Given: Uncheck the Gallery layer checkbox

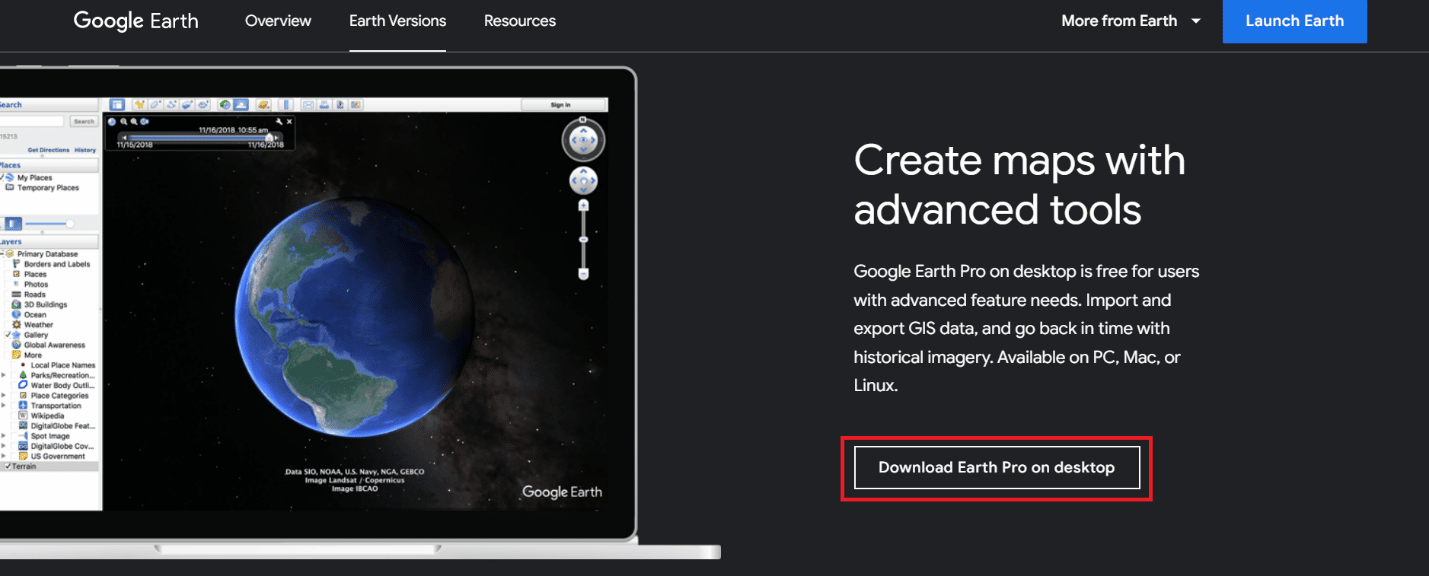Looking at the screenshot, I should (8, 334).
